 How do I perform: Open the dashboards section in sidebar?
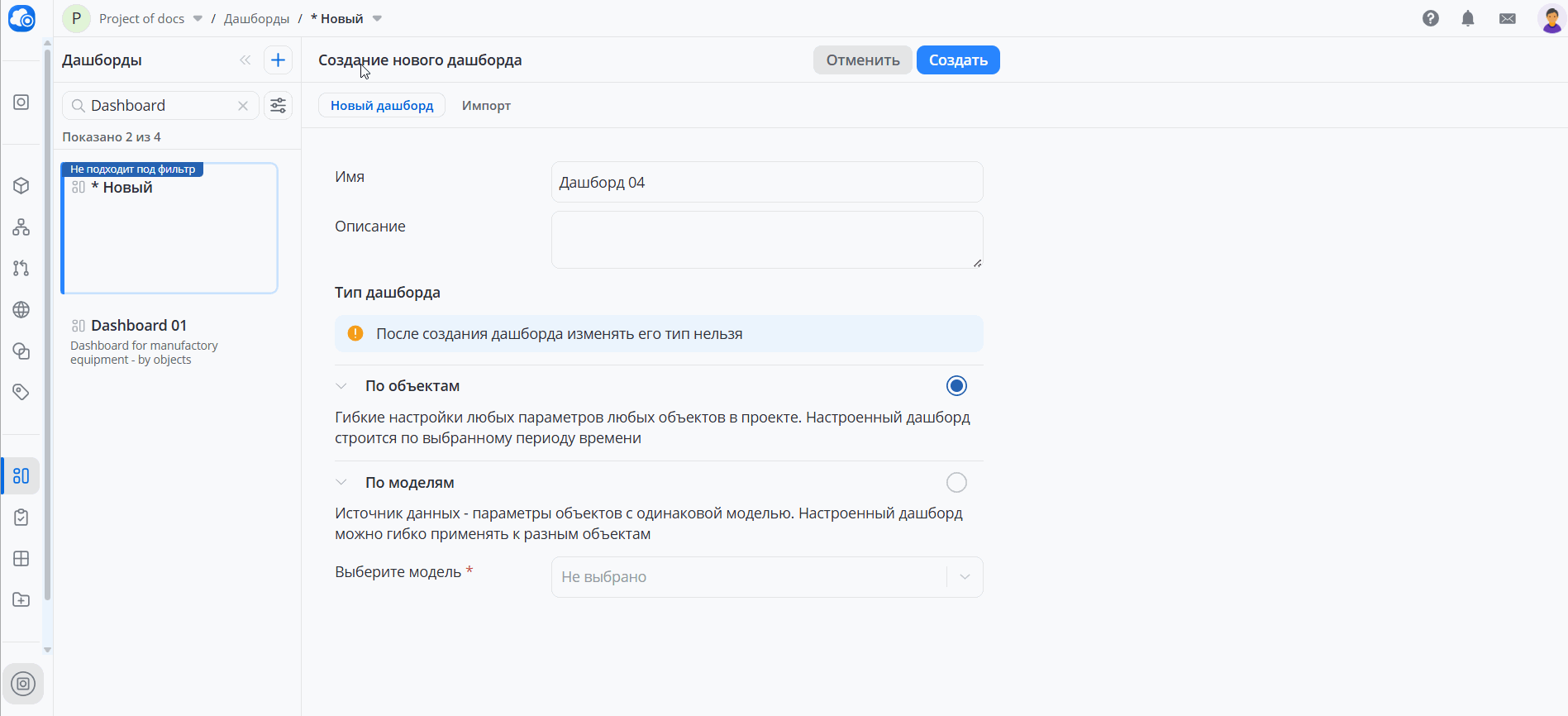click(21, 476)
